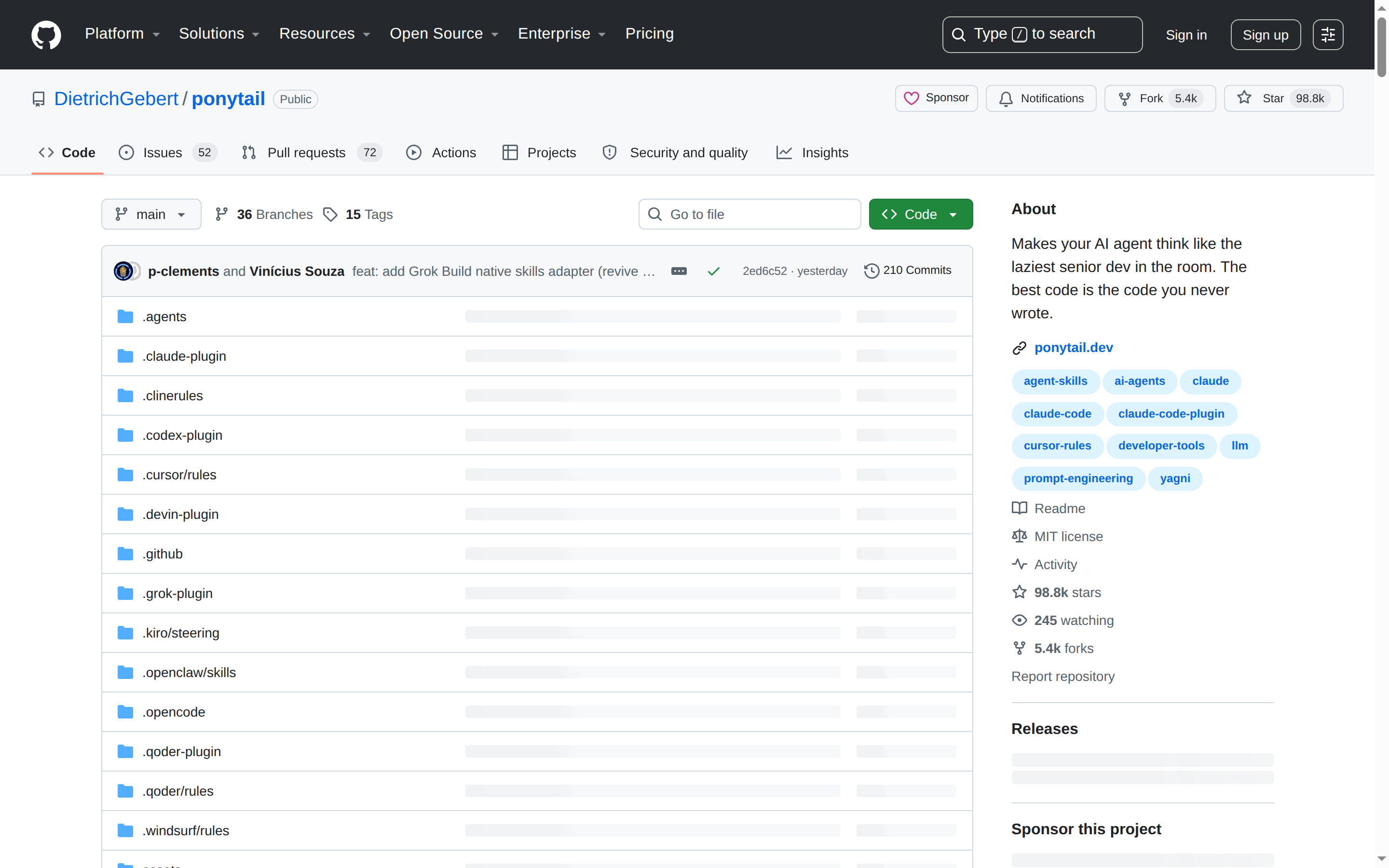
Task: Expand the Platform navigation menu
Action: (122, 34)
